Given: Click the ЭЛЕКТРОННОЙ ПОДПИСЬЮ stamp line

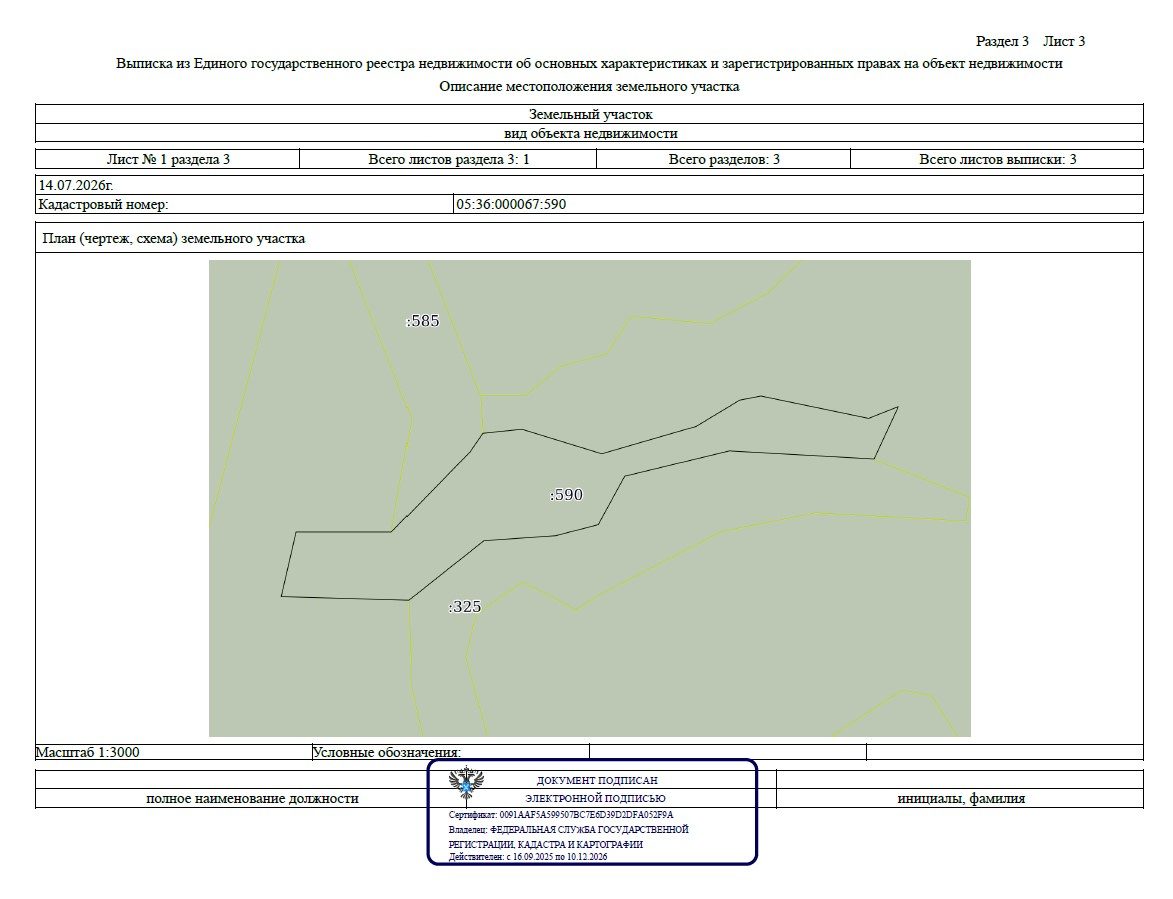Looking at the screenshot, I should coord(595,799).
